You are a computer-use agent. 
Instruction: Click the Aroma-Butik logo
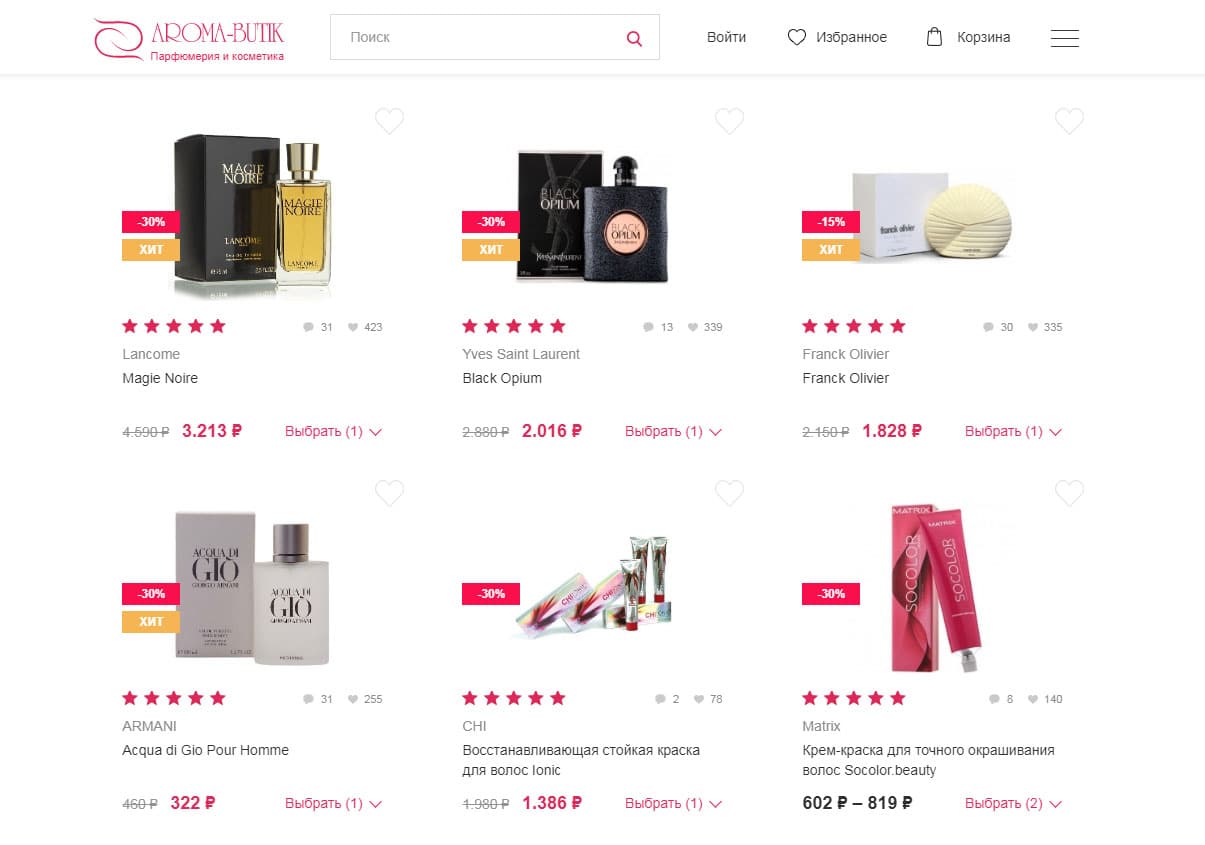[x=189, y=38]
